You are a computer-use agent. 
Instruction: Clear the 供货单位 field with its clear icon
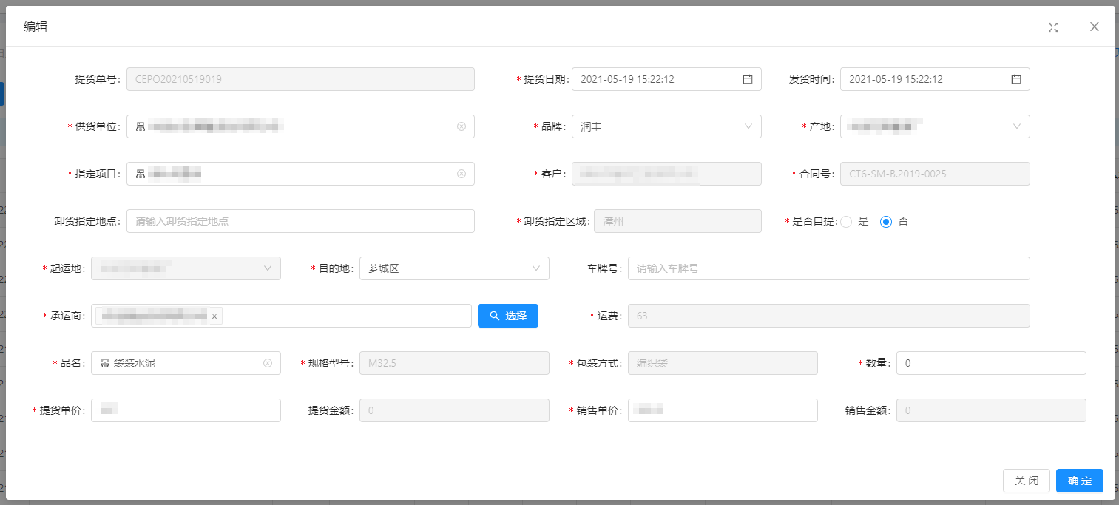[461, 126]
